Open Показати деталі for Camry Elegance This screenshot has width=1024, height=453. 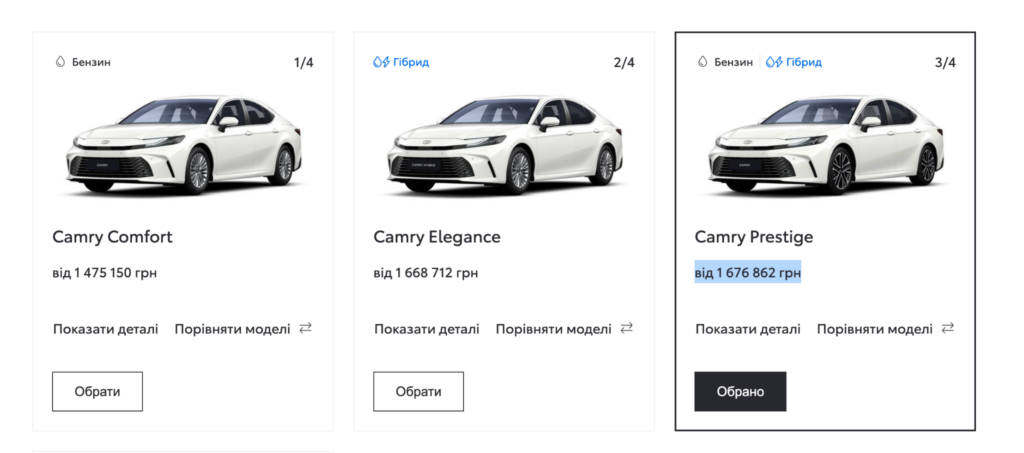(x=427, y=329)
